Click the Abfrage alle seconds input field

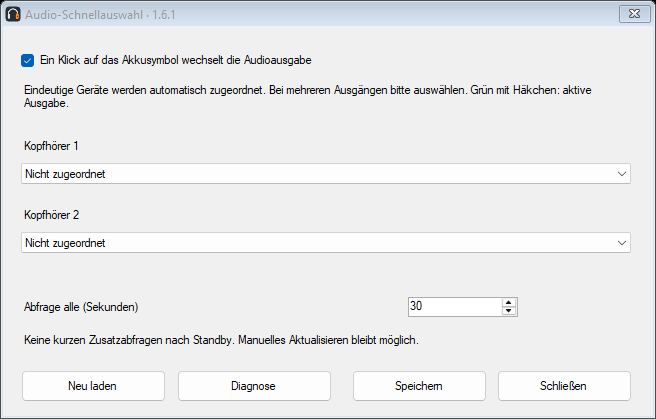click(x=455, y=307)
